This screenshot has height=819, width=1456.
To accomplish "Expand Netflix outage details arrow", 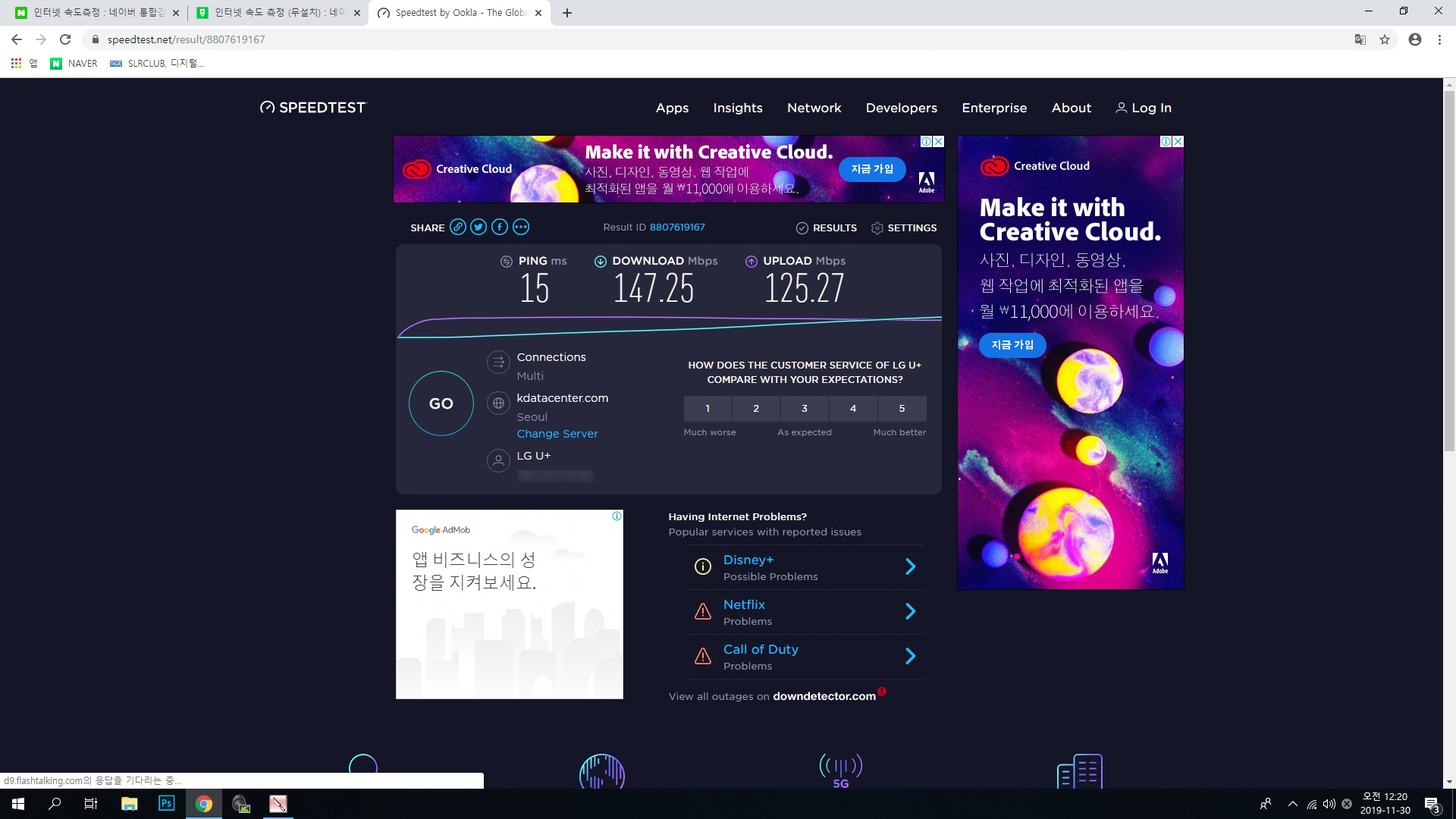I will click(911, 611).
